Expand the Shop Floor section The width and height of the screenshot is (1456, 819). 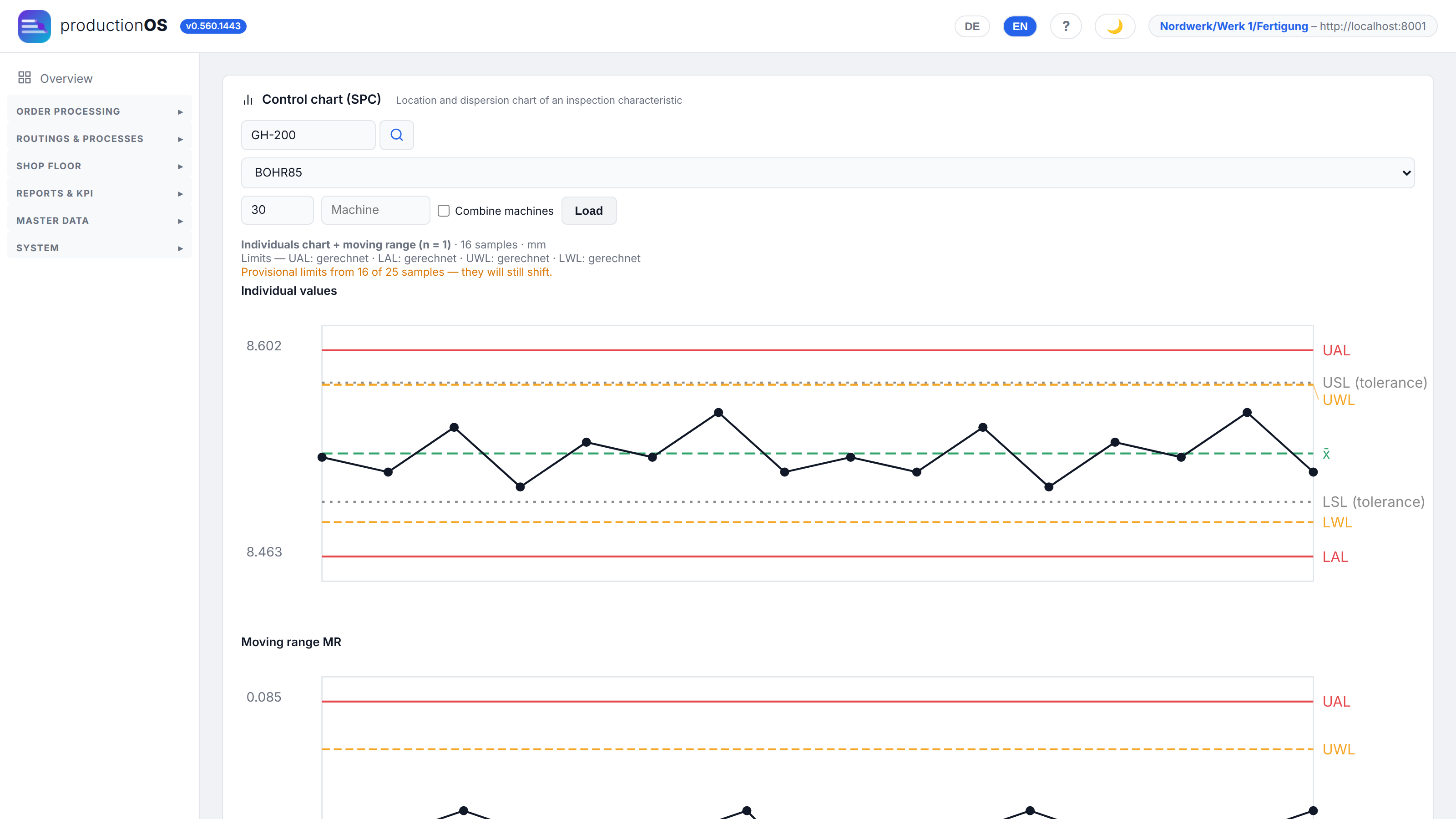pos(100,166)
